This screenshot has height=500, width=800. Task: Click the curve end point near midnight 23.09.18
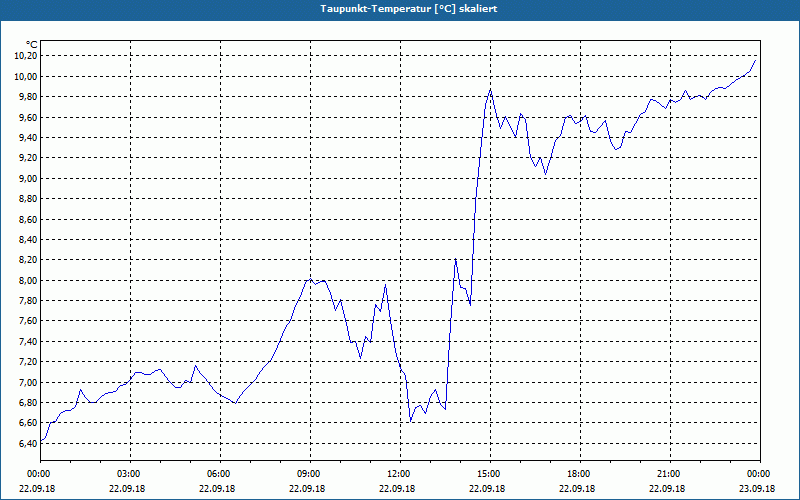pyautogui.click(x=755, y=60)
